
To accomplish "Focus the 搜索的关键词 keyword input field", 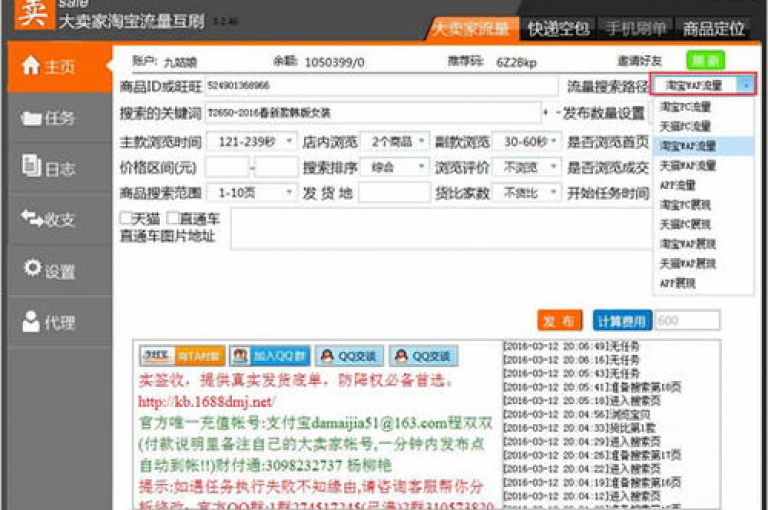I will [373, 113].
